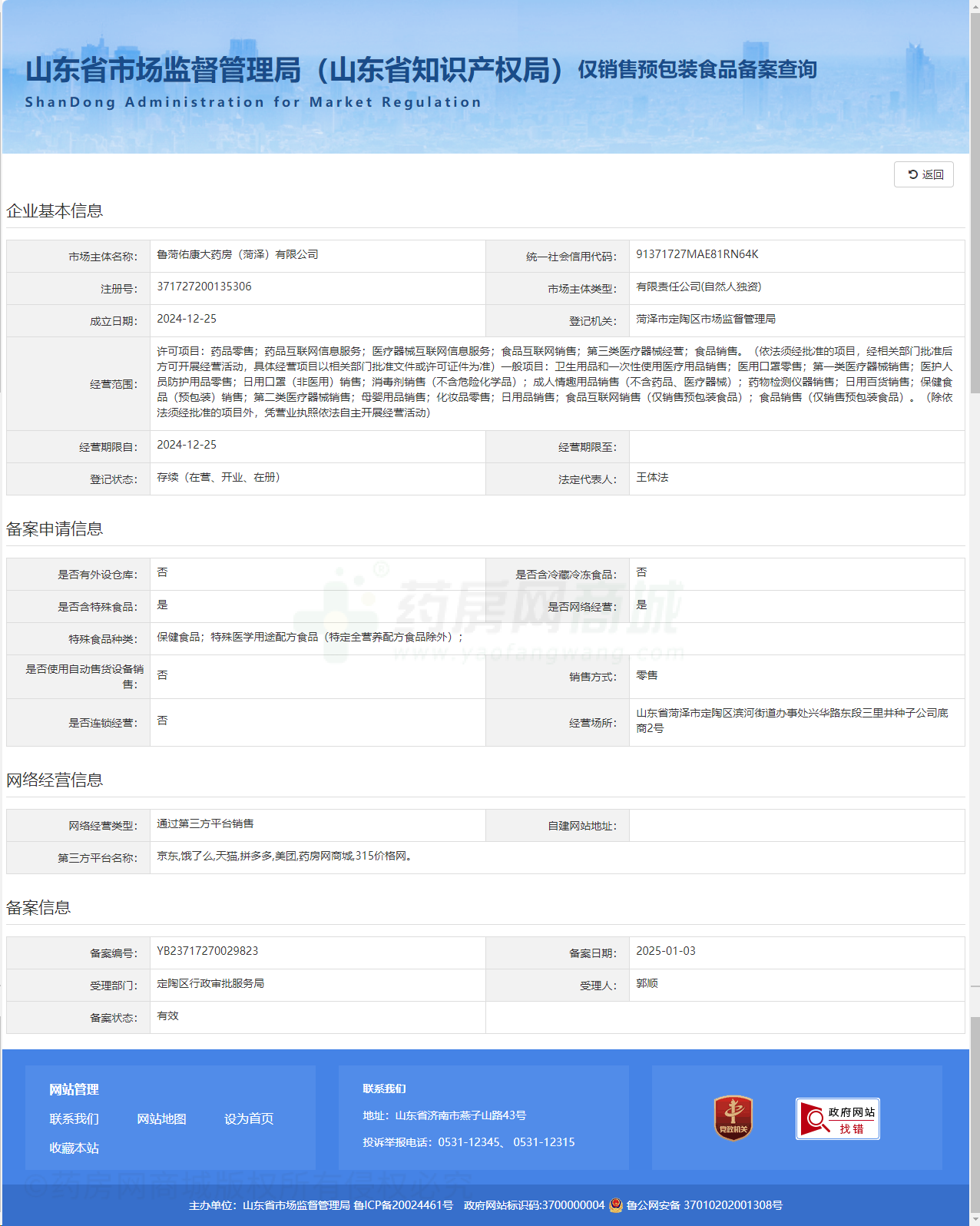Click the filing date 2025-01-03
The image size is (980, 1226).
pos(666,951)
